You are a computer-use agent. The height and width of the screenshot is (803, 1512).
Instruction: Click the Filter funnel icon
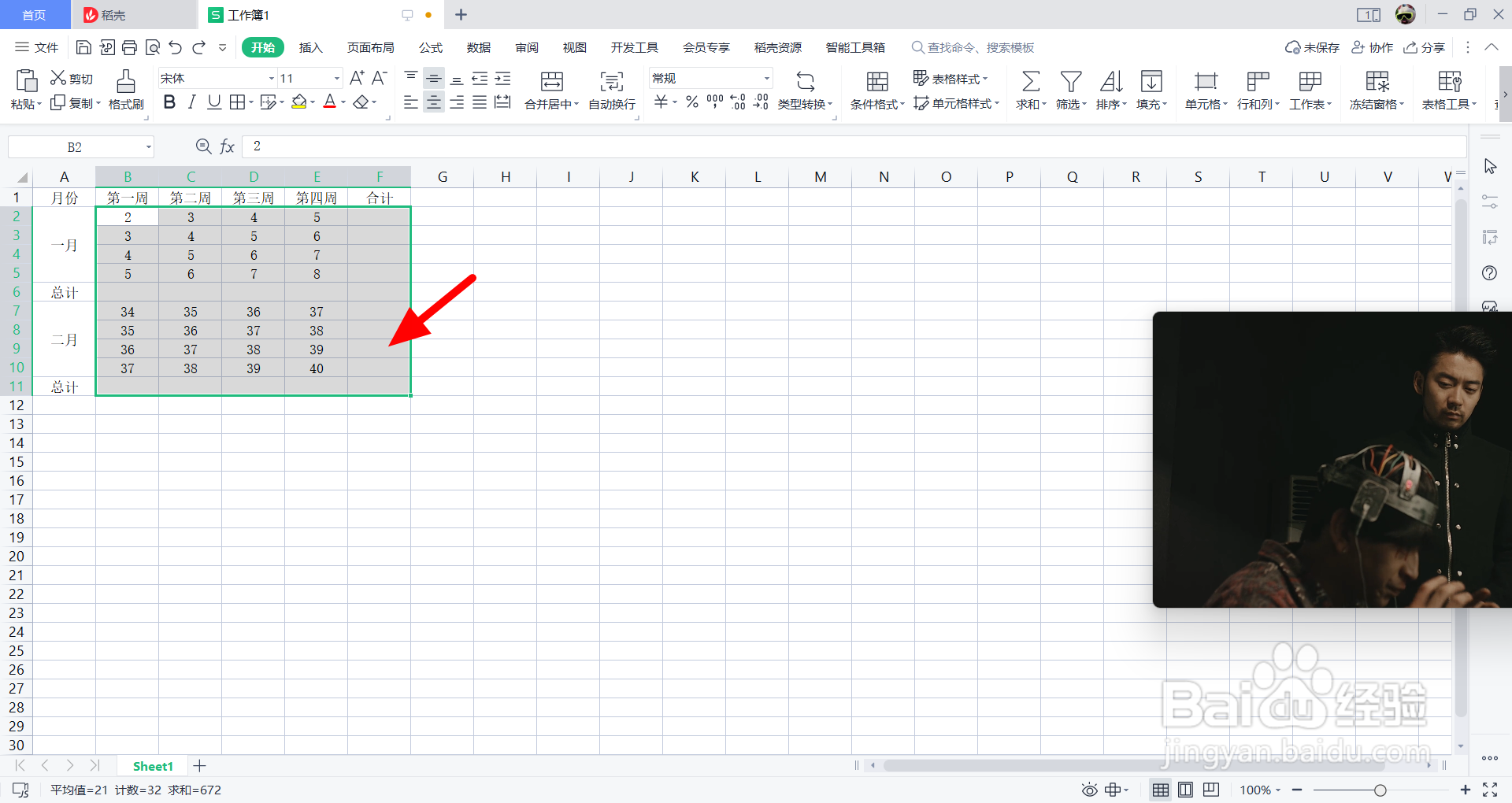coord(1071,81)
